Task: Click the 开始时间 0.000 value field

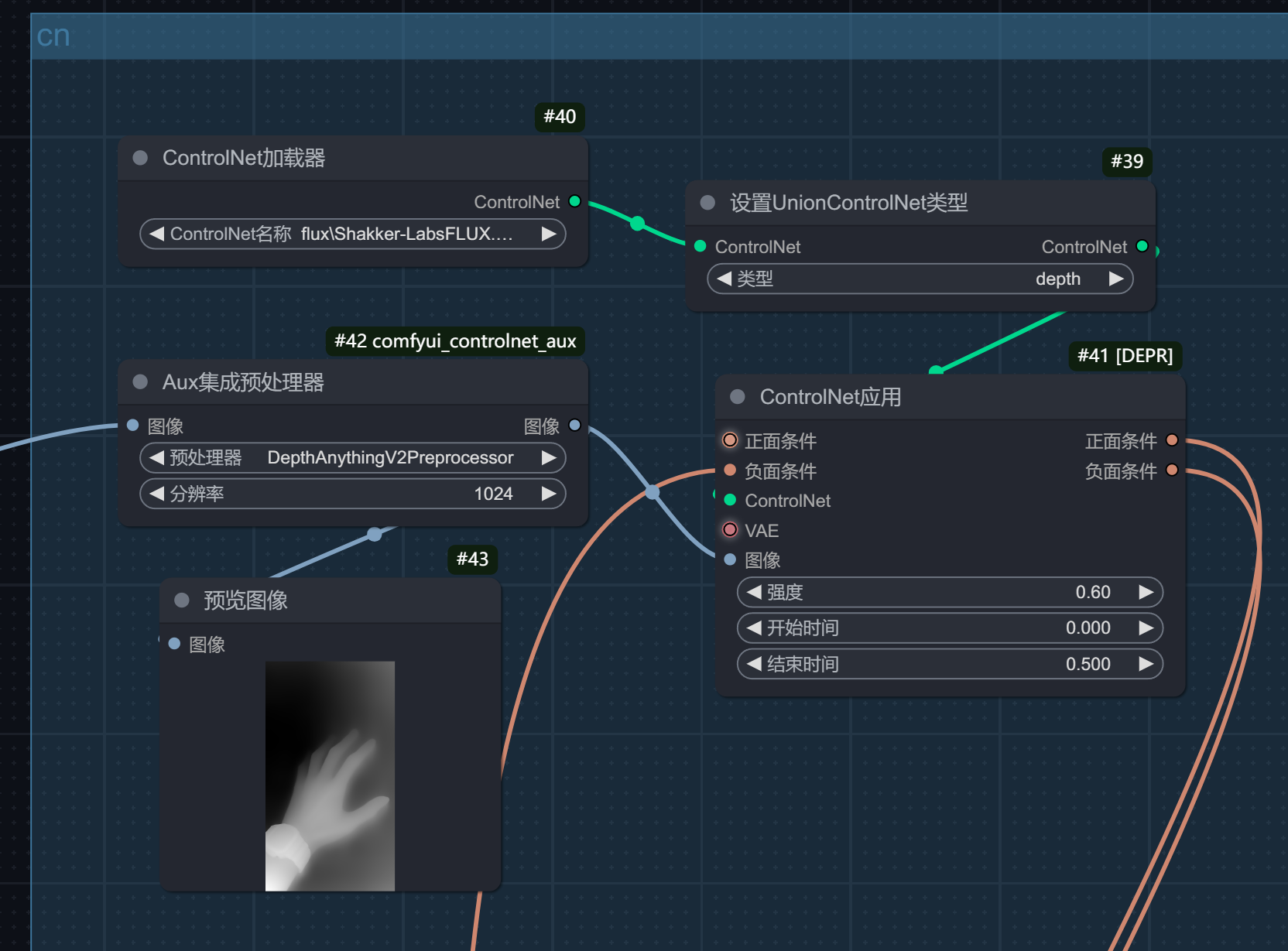Action: click(x=951, y=628)
